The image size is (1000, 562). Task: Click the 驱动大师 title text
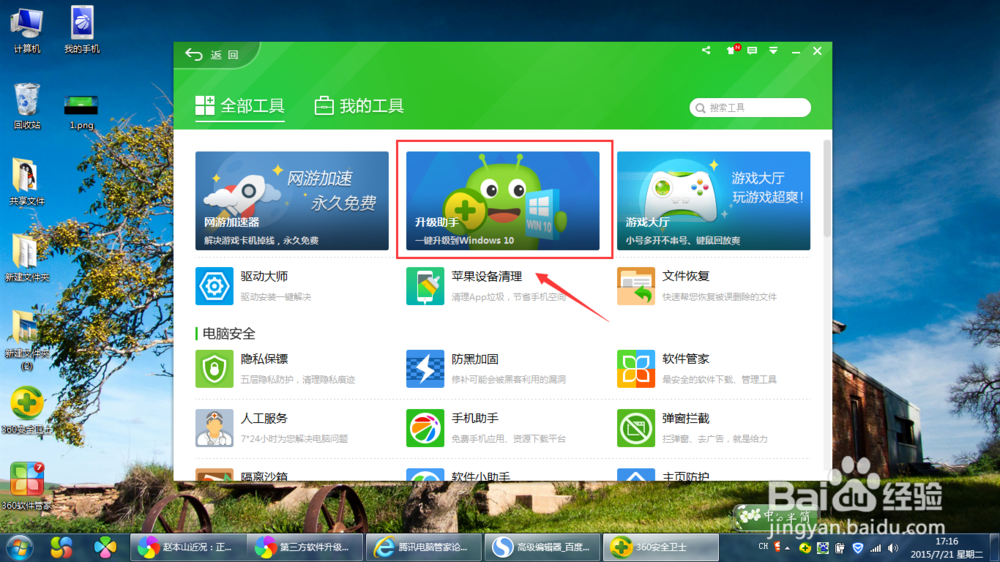[264, 276]
